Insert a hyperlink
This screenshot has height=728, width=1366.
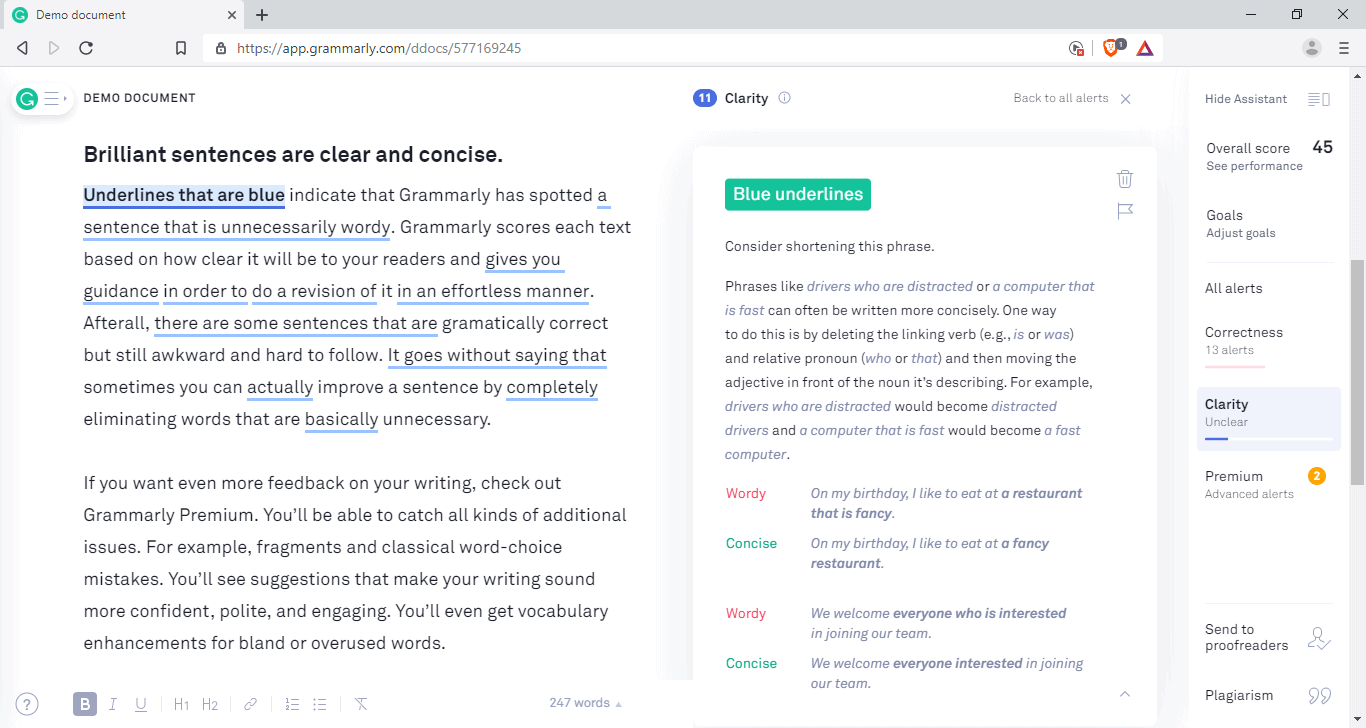pos(250,704)
